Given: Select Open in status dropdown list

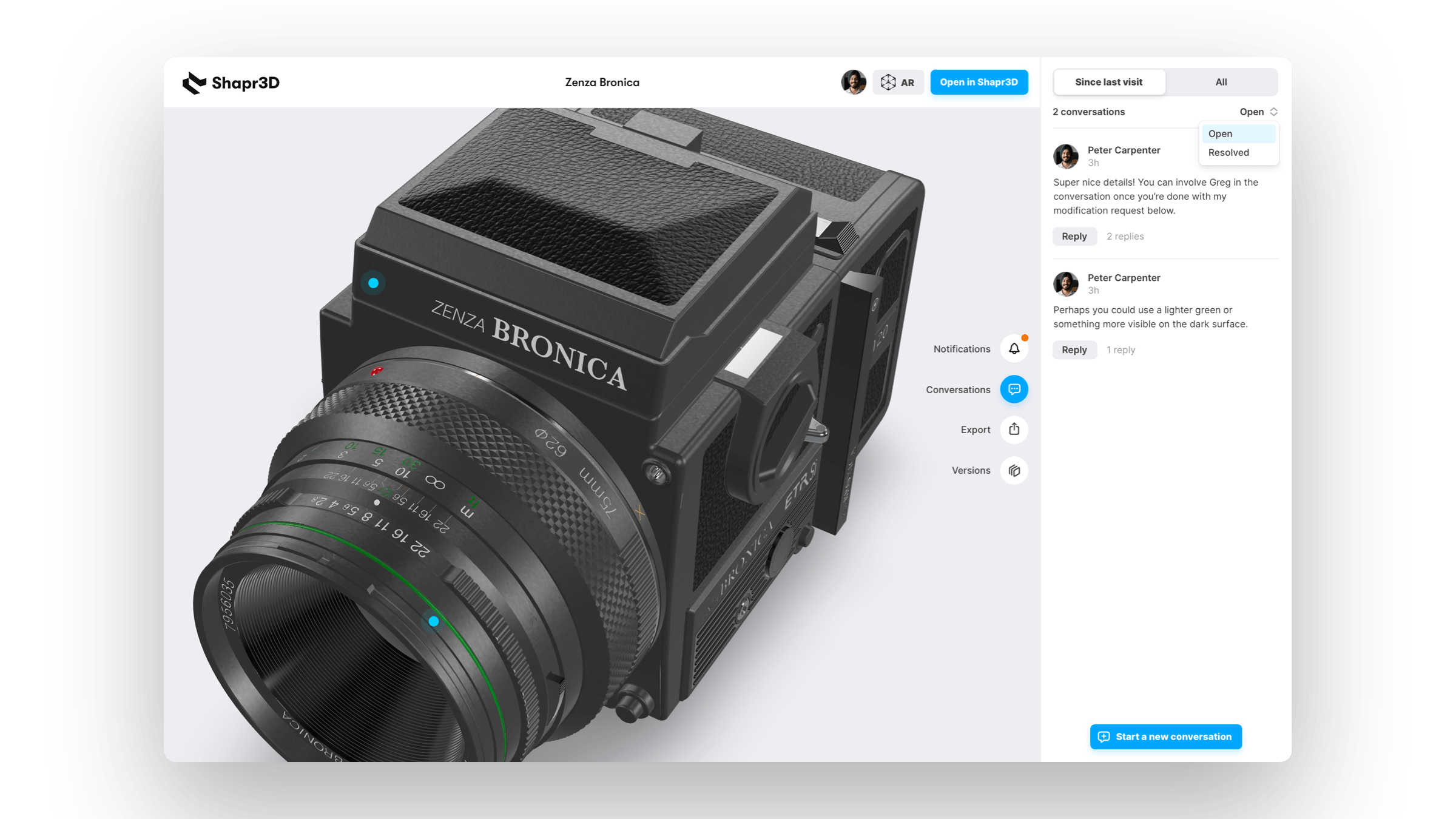Looking at the screenshot, I should 1238,133.
